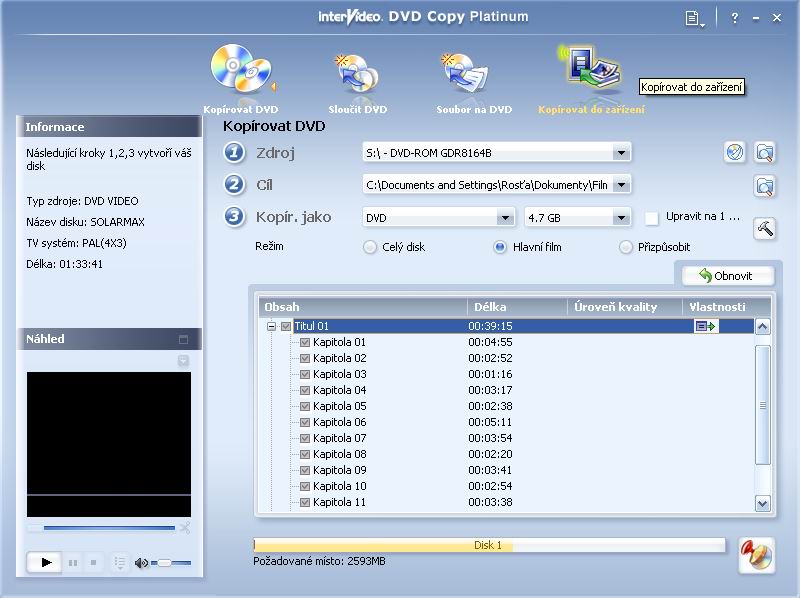The image size is (800, 598).
Task: Sort by the Délka column header
Action: [x=517, y=307]
